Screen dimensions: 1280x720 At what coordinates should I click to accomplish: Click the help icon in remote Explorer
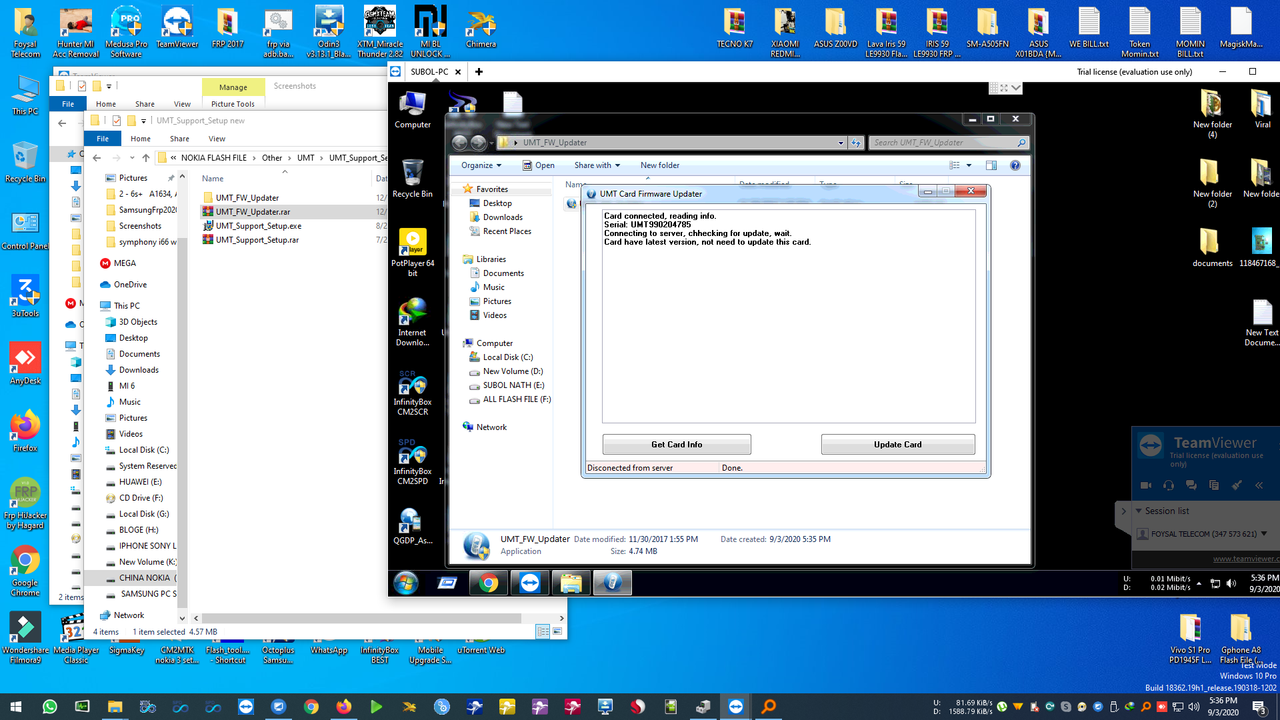click(1016, 165)
